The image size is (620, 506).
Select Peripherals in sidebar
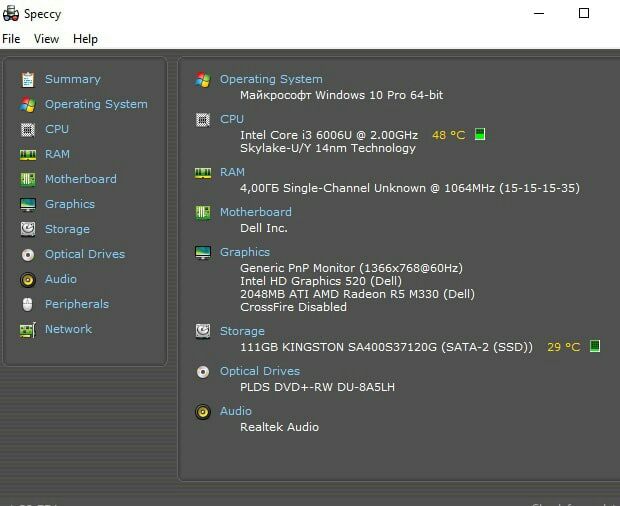[x=77, y=304]
